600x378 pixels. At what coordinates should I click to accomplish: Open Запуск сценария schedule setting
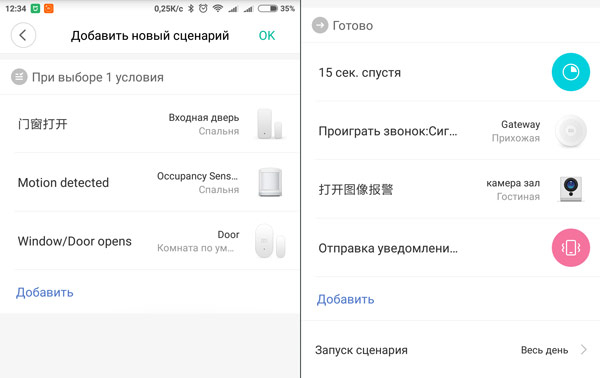tap(451, 350)
